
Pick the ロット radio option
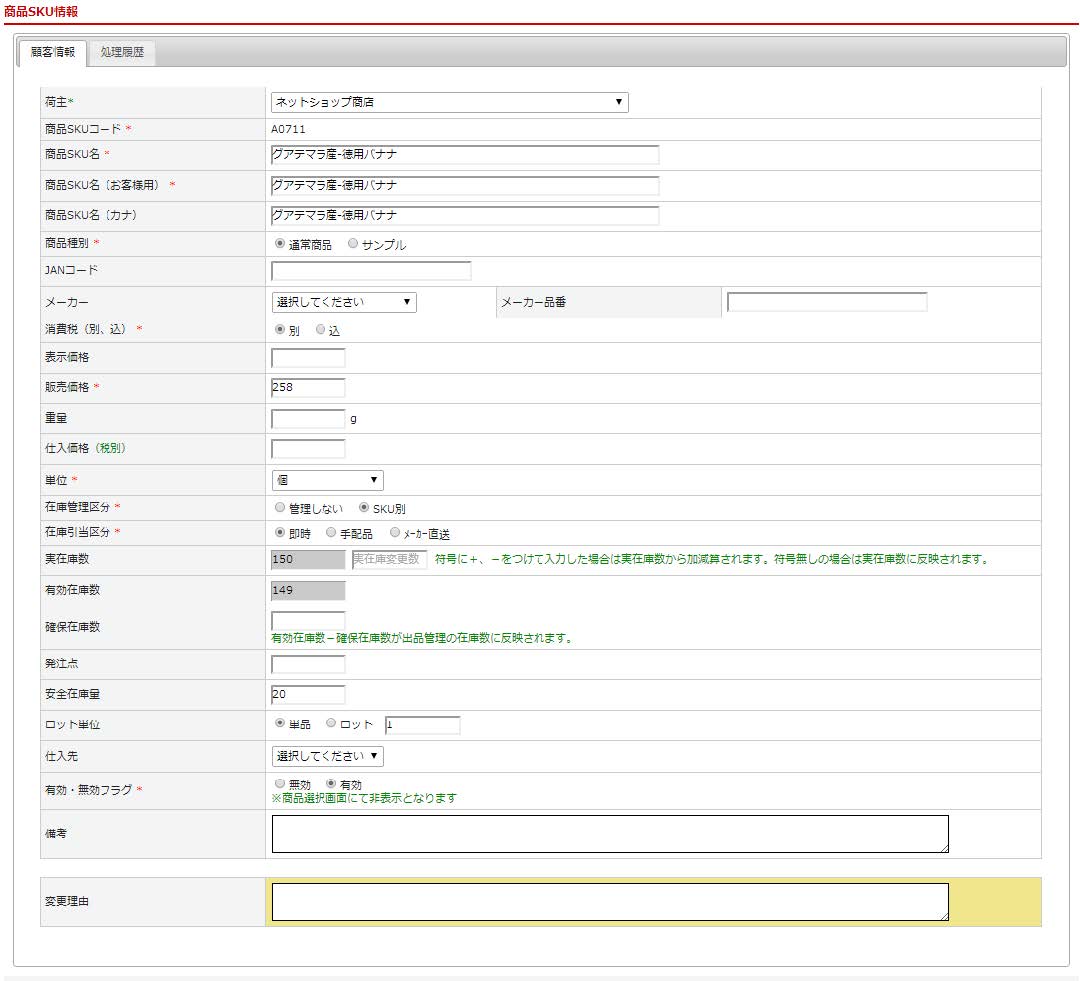[x=332, y=724]
